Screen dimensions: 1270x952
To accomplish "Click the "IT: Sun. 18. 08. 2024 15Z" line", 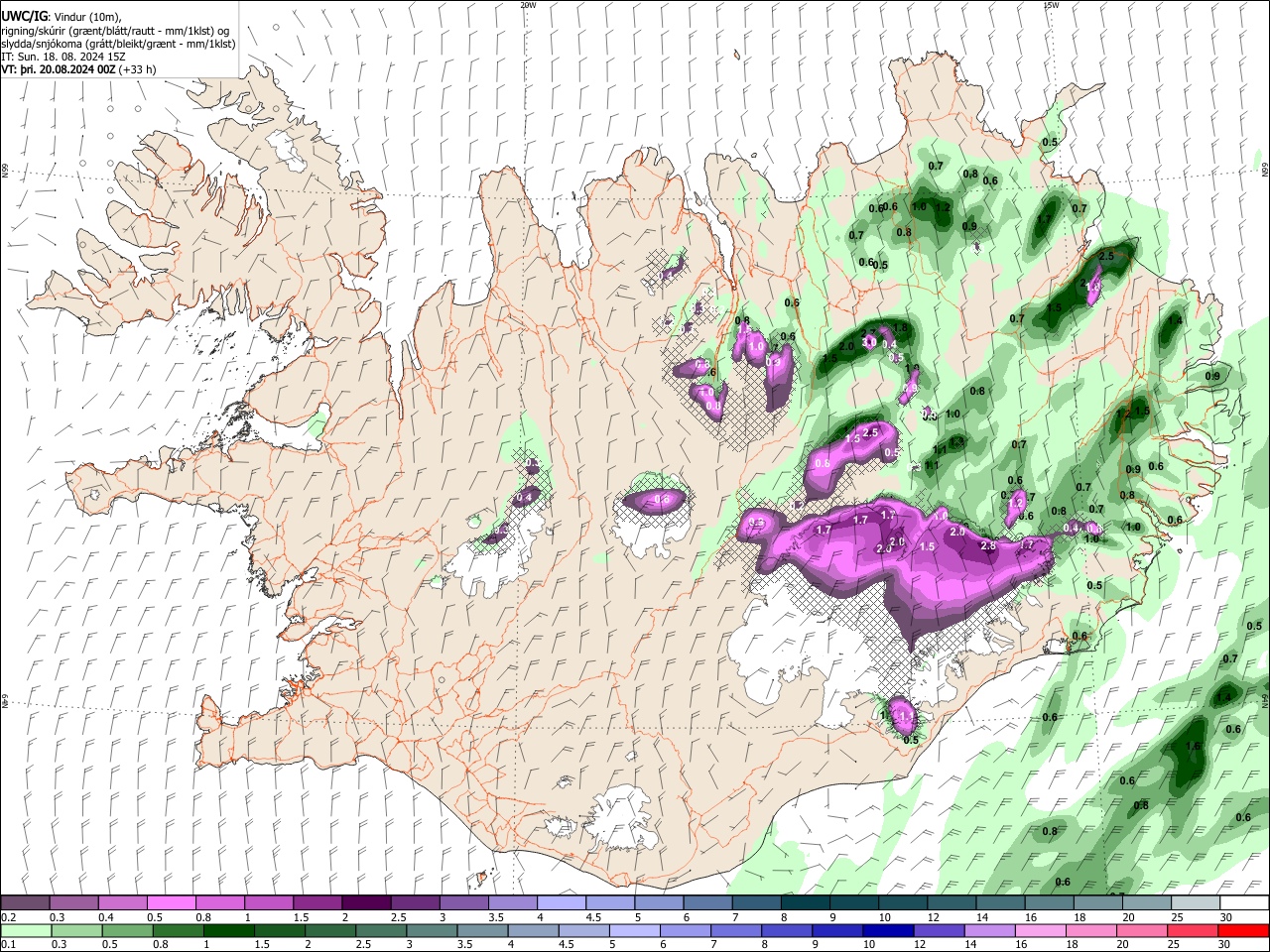I will (65, 58).
